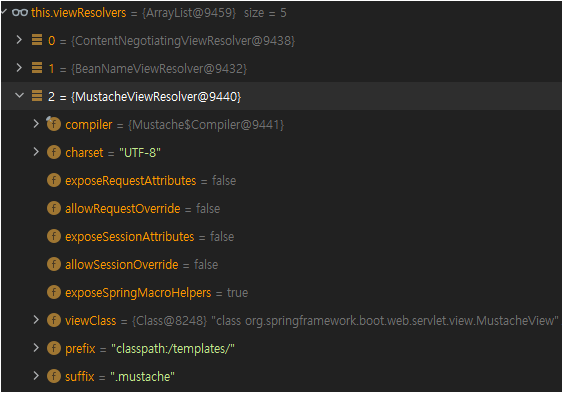This screenshot has height=393, width=563.
Task: Select false value of exposeSessionAttributes
Action: (x=222, y=237)
